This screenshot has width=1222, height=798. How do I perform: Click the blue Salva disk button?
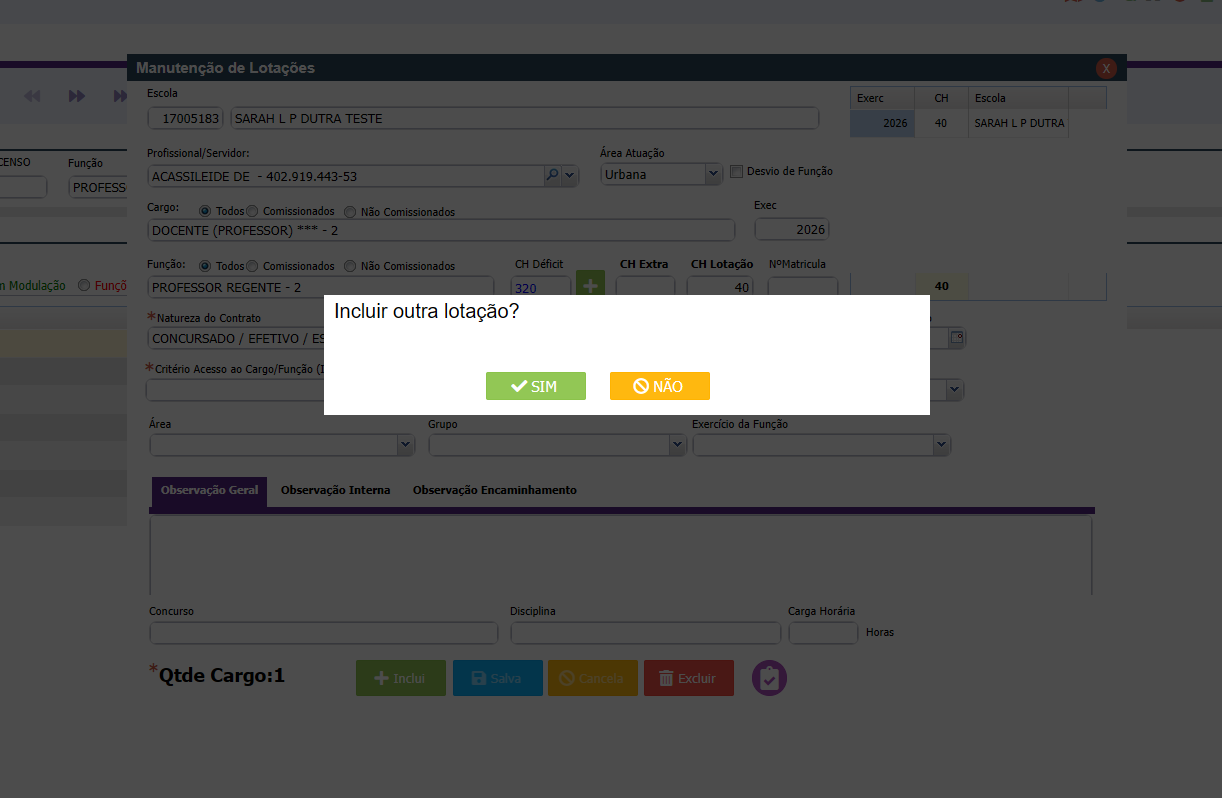(497, 678)
